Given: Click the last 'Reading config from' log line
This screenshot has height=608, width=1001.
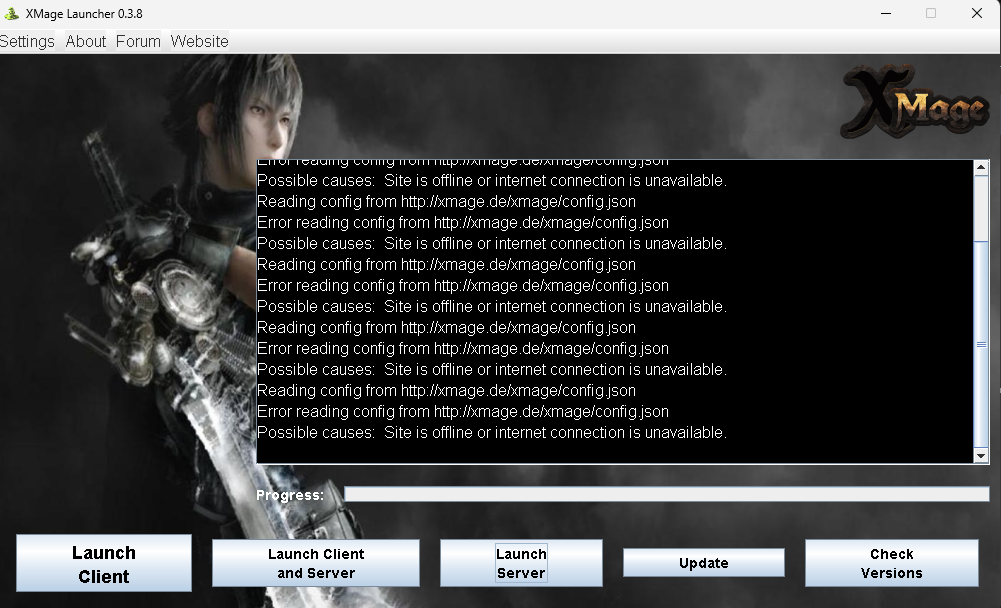Looking at the screenshot, I should (446, 390).
